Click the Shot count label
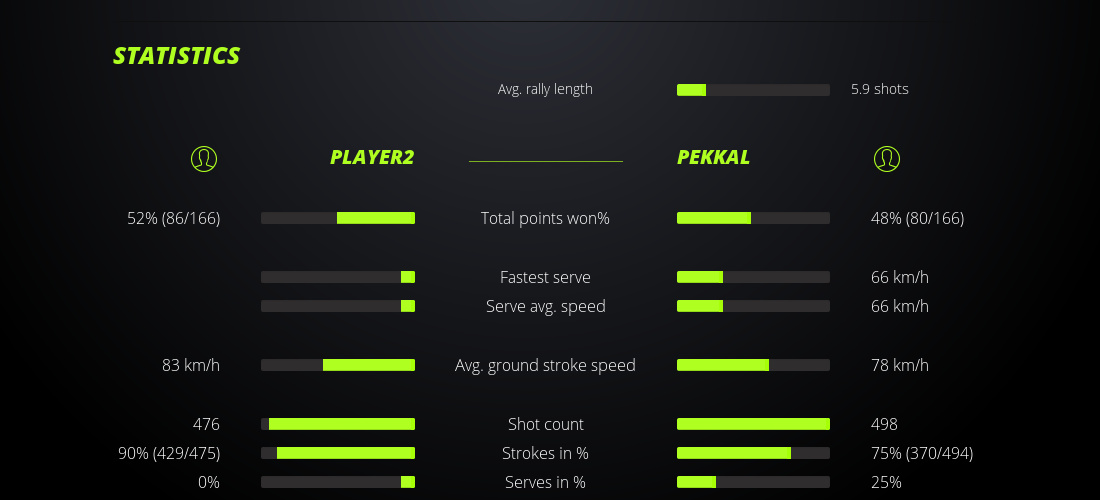The width and height of the screenshot is (1100, 500). [545, 424]
